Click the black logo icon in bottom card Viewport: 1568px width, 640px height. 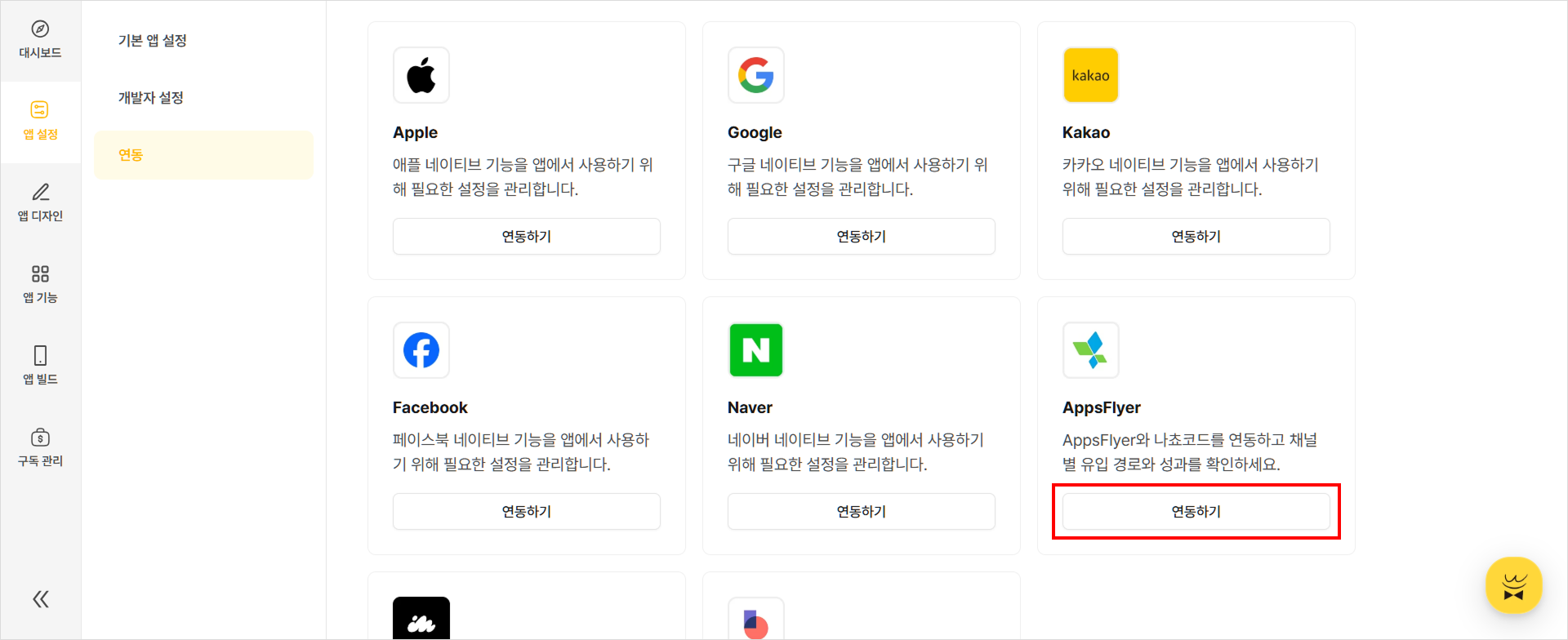421,618
